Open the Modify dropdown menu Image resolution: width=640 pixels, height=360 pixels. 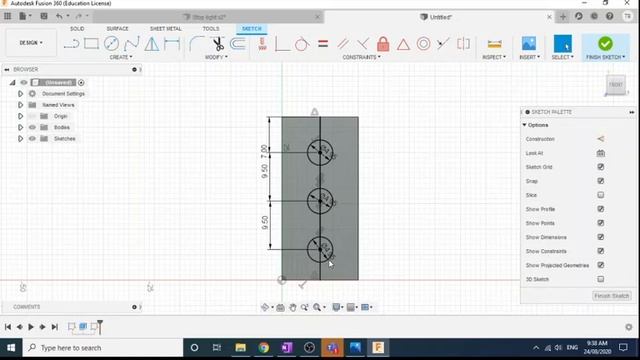pos(216,57)
